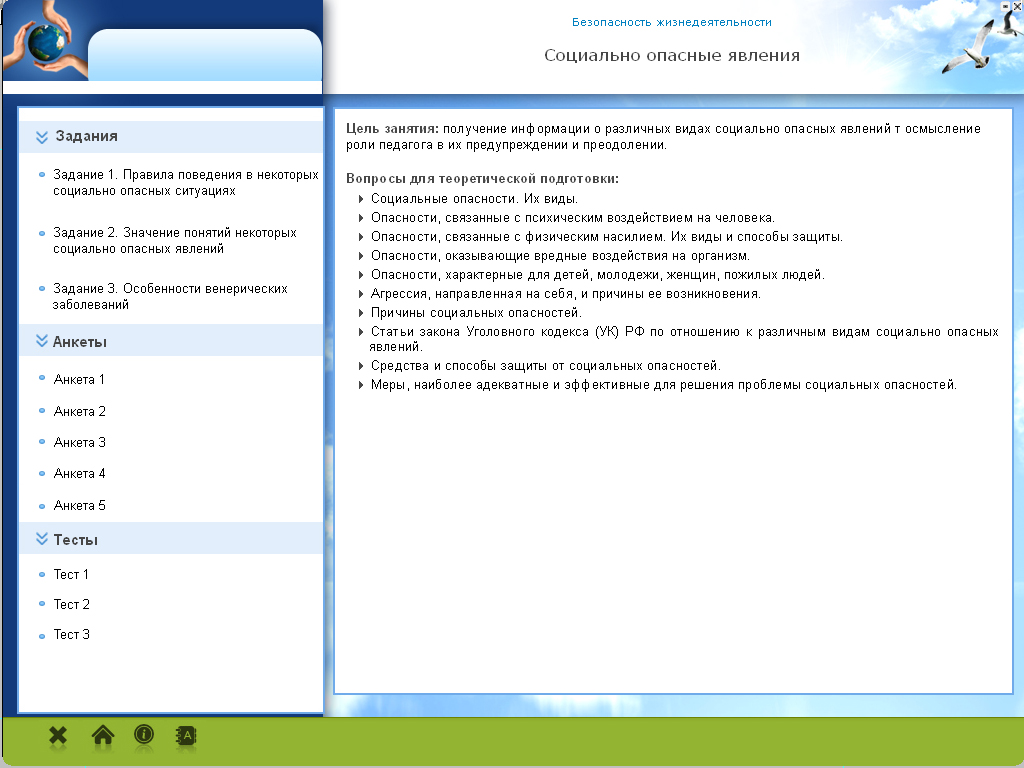
Task: Open Задание 3 Особенности венерических заболеваний
Action: (x=170, y=296)
